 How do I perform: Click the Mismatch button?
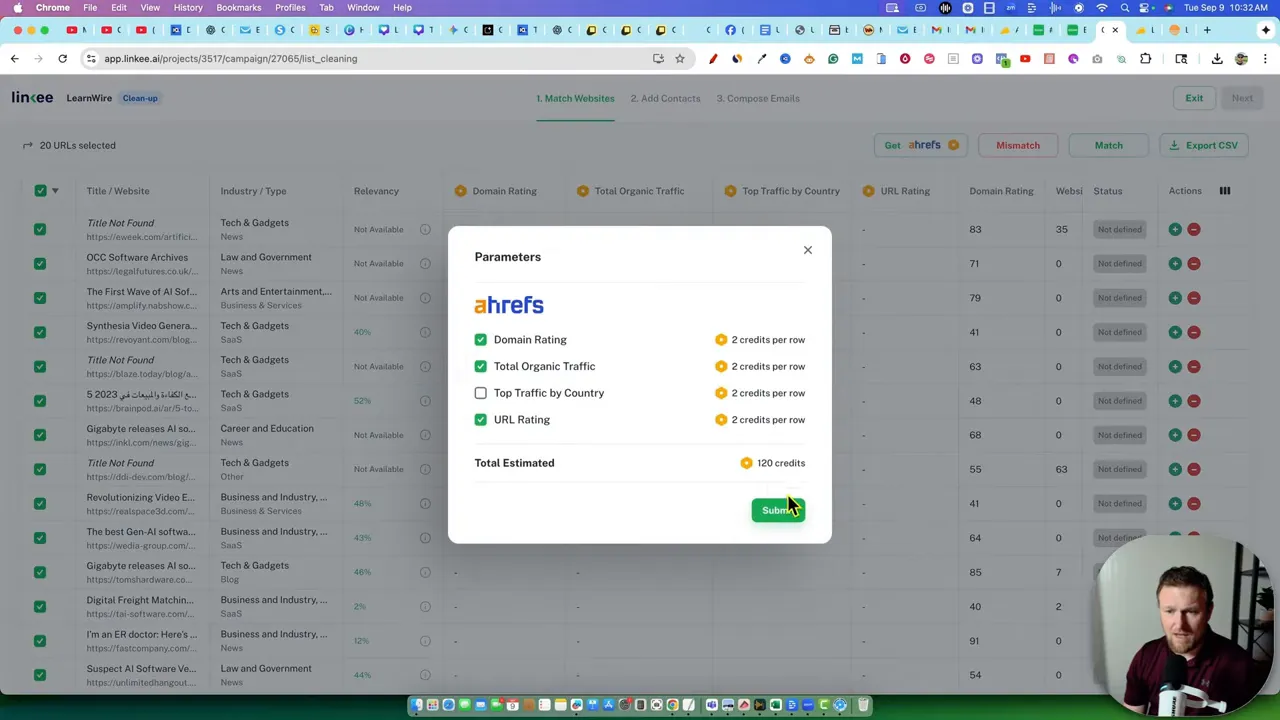(1017, 145)
